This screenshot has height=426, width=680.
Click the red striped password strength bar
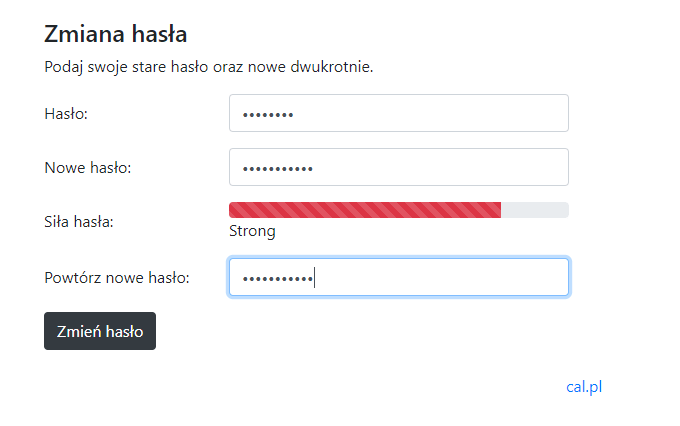365,210
